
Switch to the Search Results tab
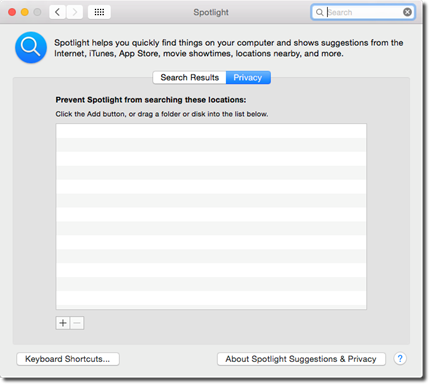(x=189, y=78)
